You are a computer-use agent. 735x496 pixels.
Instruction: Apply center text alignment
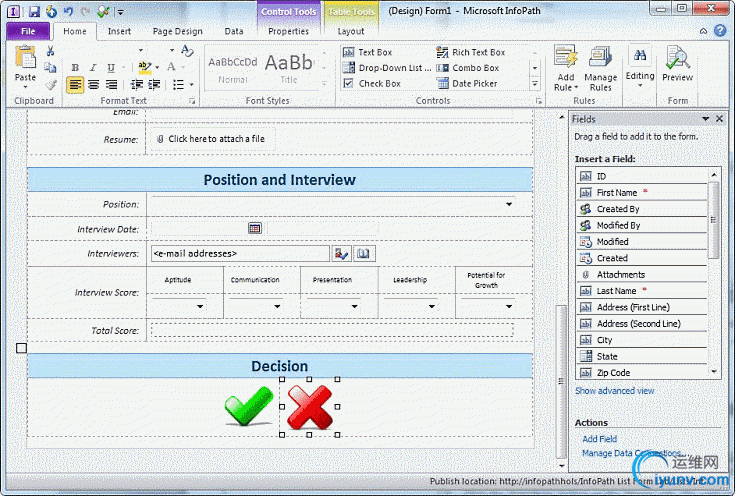click(x=93, y=84)
